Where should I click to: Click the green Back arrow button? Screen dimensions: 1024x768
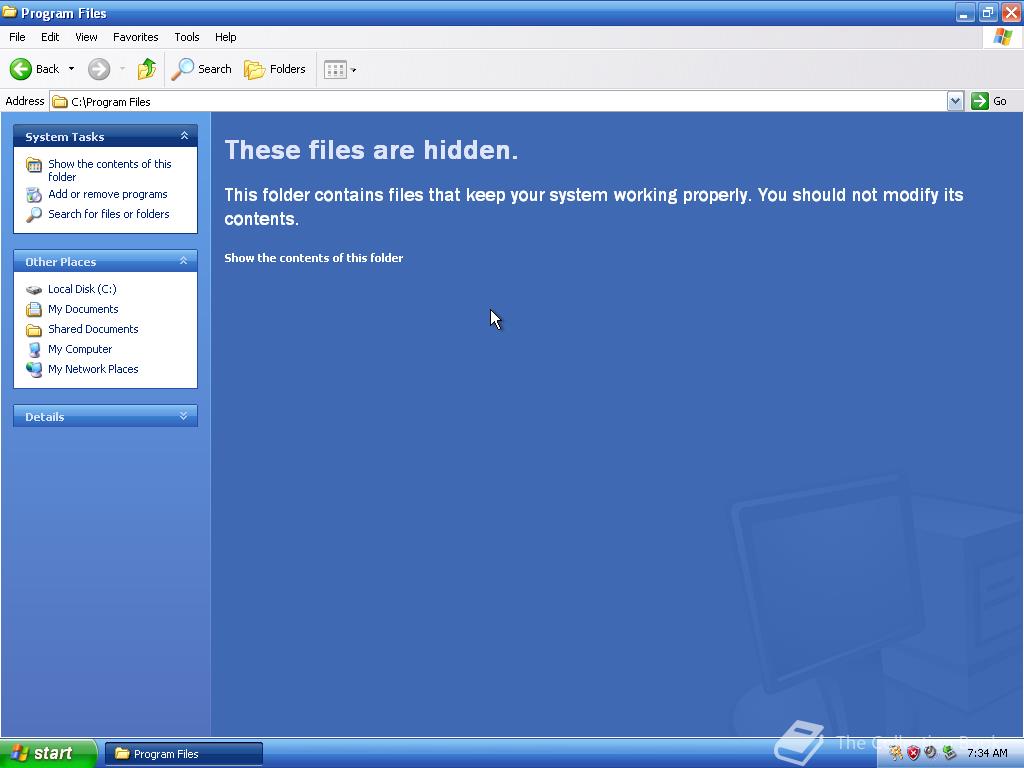[21, 69]
